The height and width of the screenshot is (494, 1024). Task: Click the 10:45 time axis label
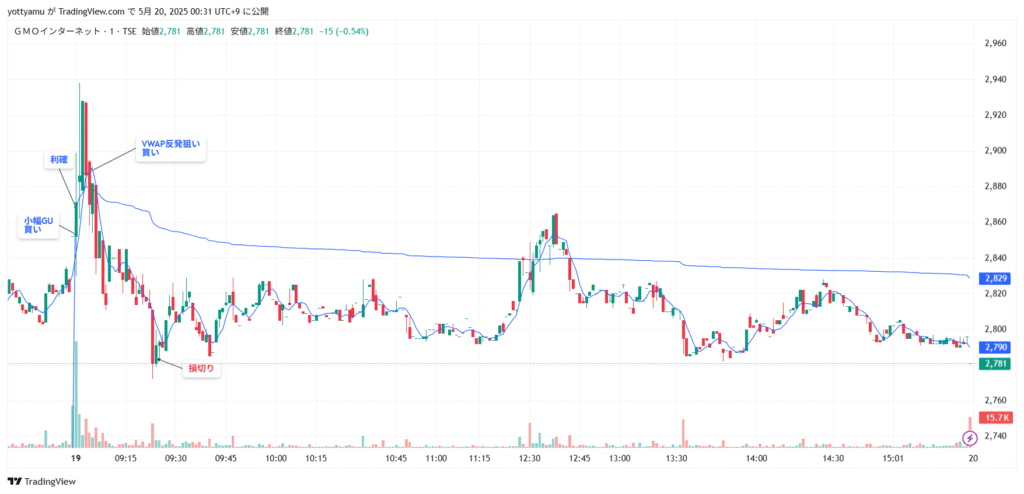pos(396,459)
